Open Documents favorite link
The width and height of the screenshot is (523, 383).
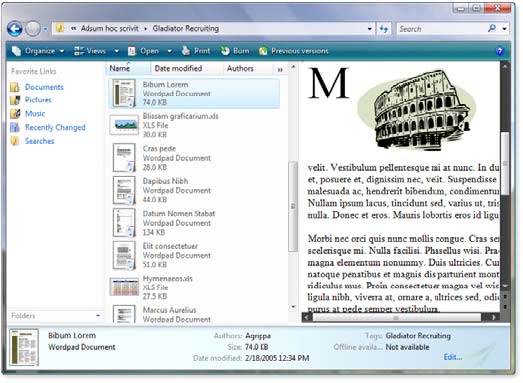[44, 87]
